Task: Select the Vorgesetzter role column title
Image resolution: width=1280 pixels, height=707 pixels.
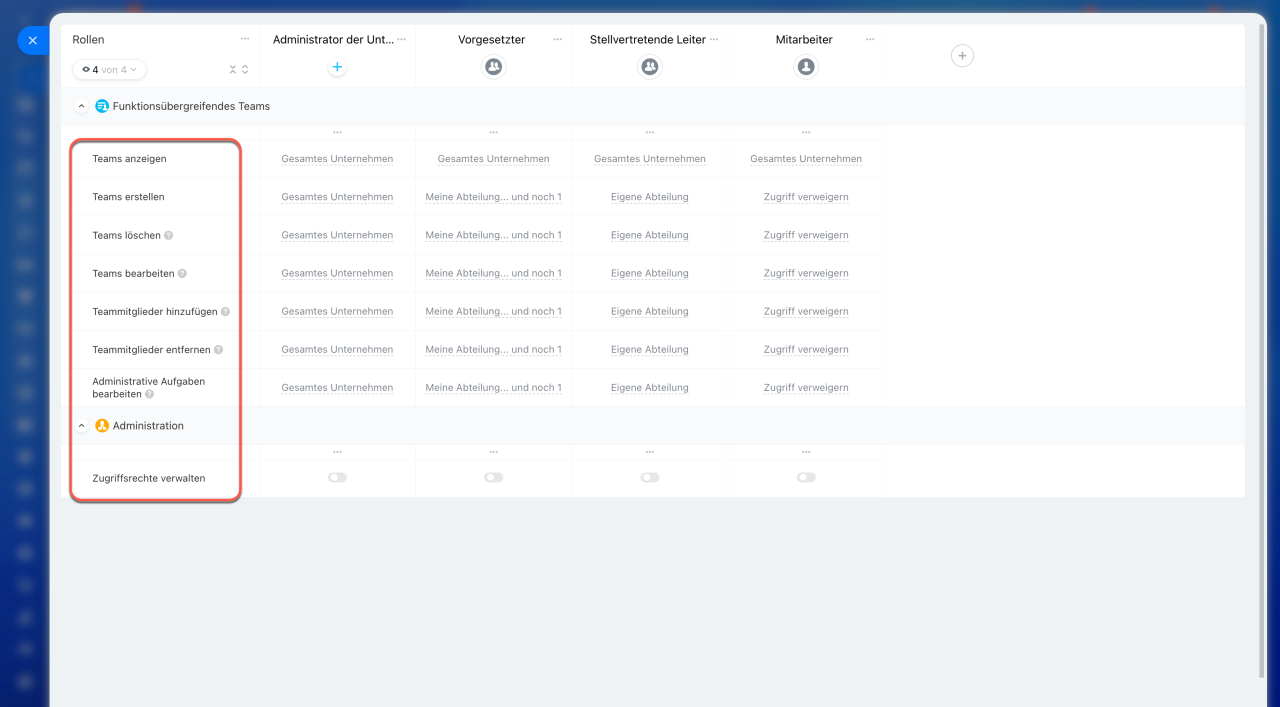Action: pyautogui.click(x=491, y=40)
